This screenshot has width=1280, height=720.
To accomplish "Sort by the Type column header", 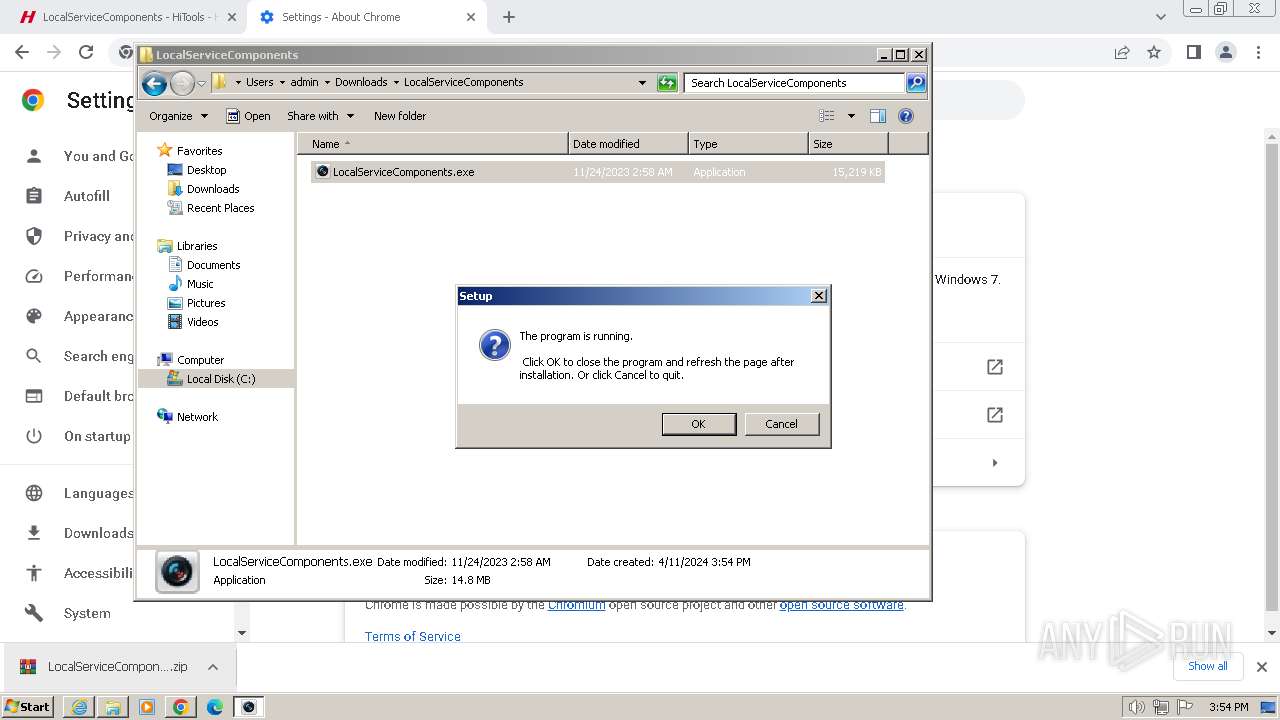I will pos(748,144).
